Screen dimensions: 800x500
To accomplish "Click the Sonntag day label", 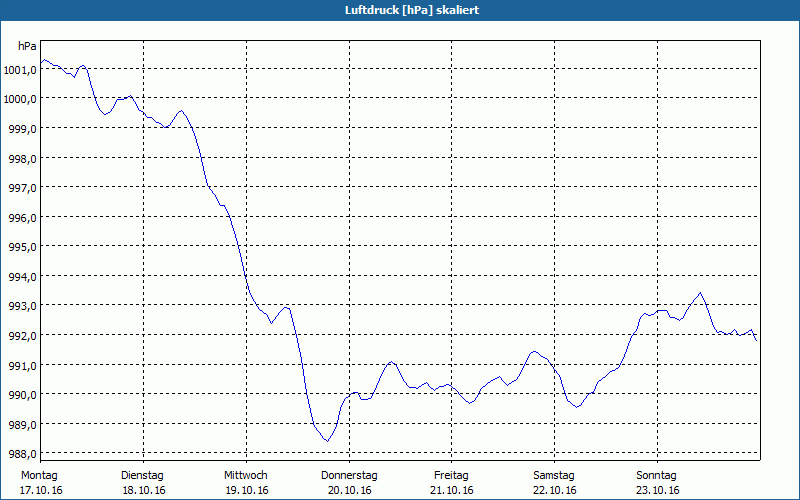I will (x=656, y=476).
